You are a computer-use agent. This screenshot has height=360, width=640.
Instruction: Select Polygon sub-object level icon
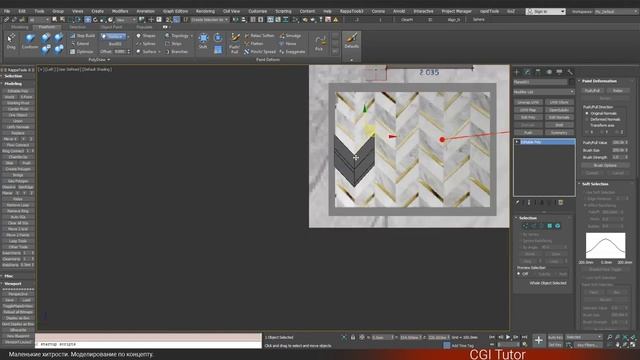click(x=550, y=226)
